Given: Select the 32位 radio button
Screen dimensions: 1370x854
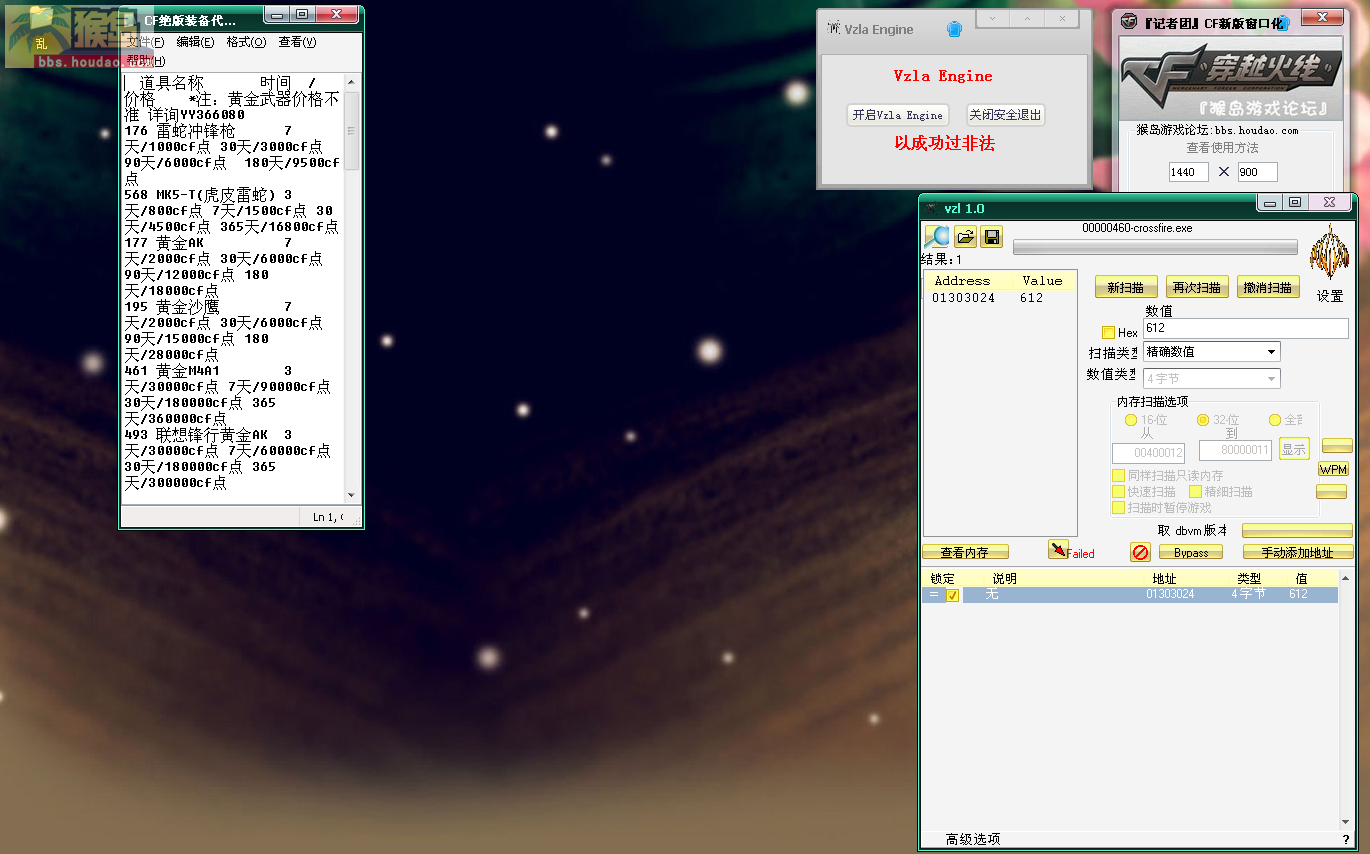Looking at the screenshot, I should coord(1203,420).
